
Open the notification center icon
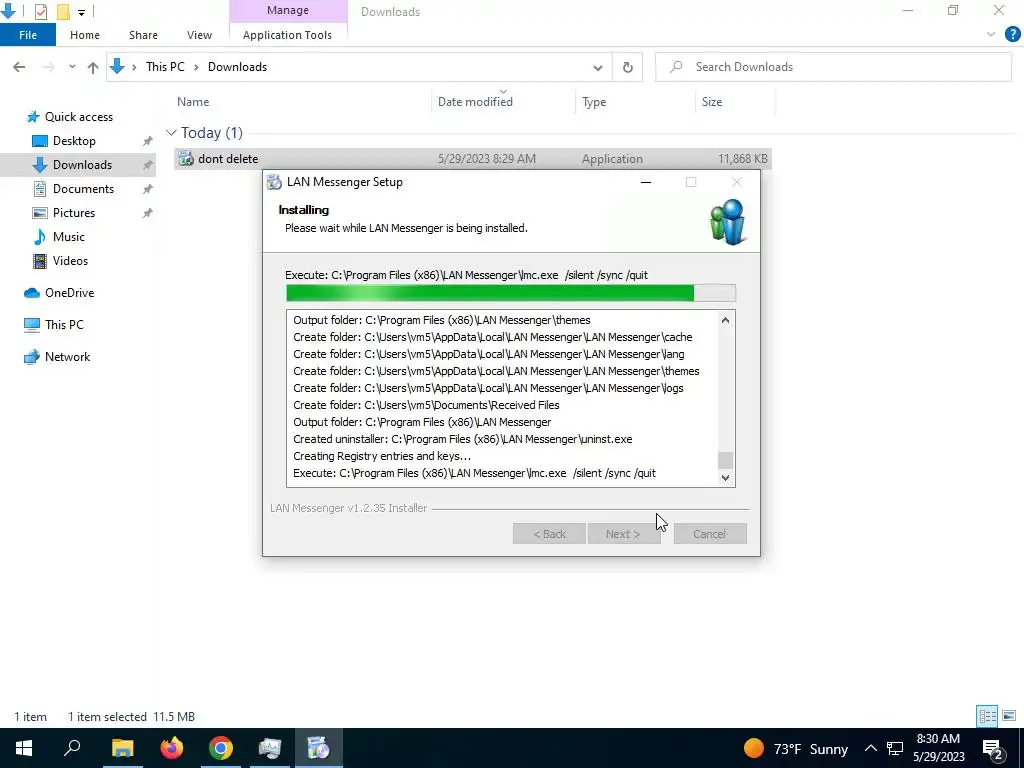click(x=993, y=748)
